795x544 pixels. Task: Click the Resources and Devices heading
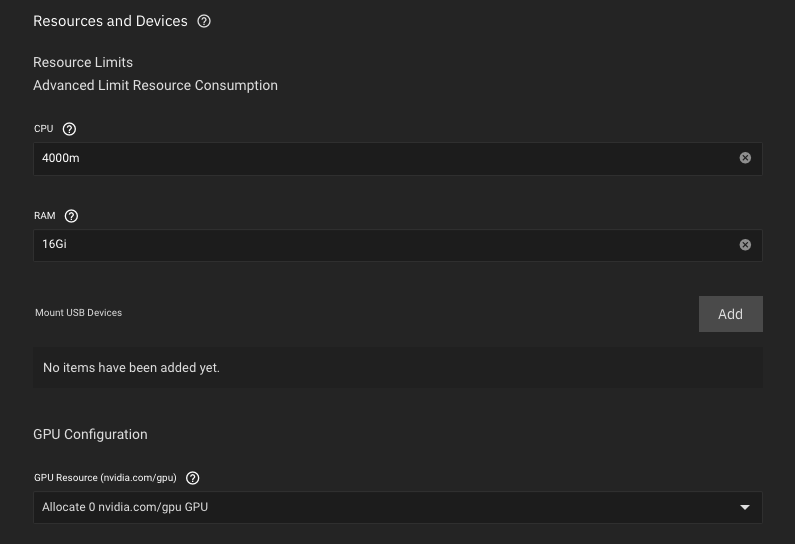(x=110, y=21)
